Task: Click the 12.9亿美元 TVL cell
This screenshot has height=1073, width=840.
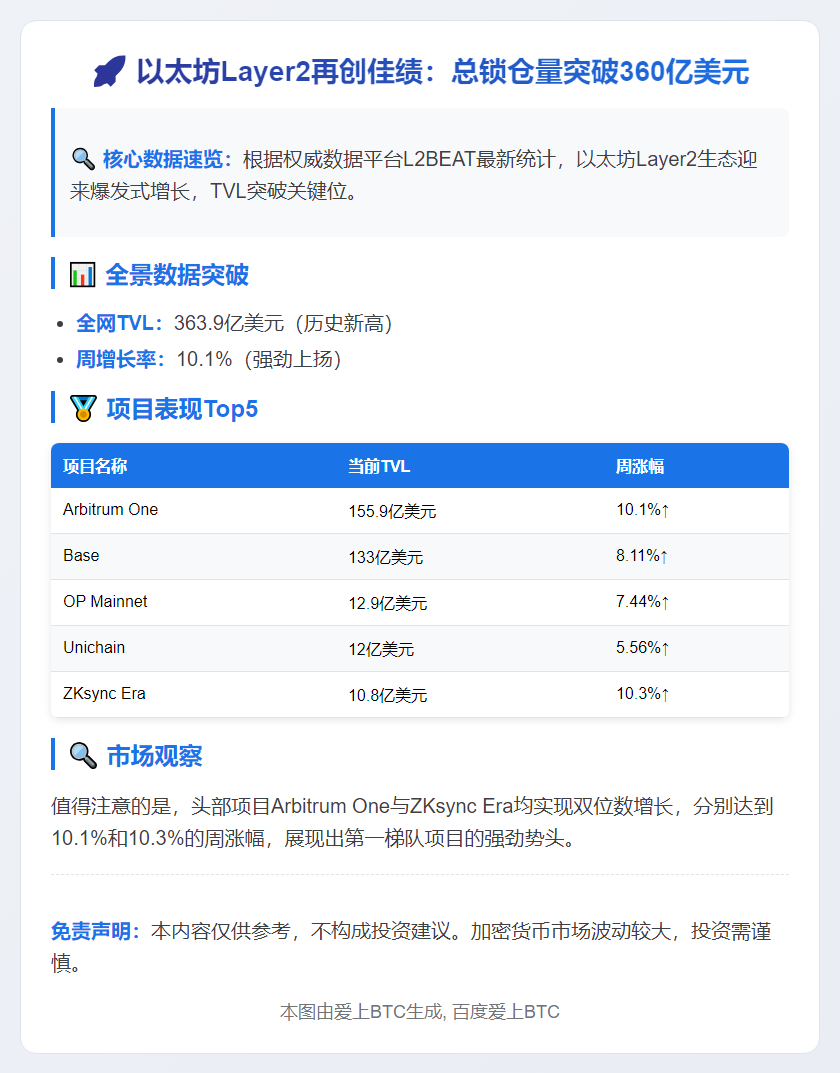Action: (x=388, y=603)
